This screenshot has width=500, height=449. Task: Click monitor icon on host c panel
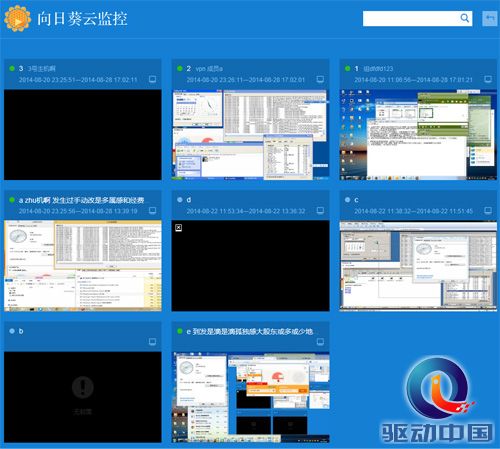click(x=488, y=211)
